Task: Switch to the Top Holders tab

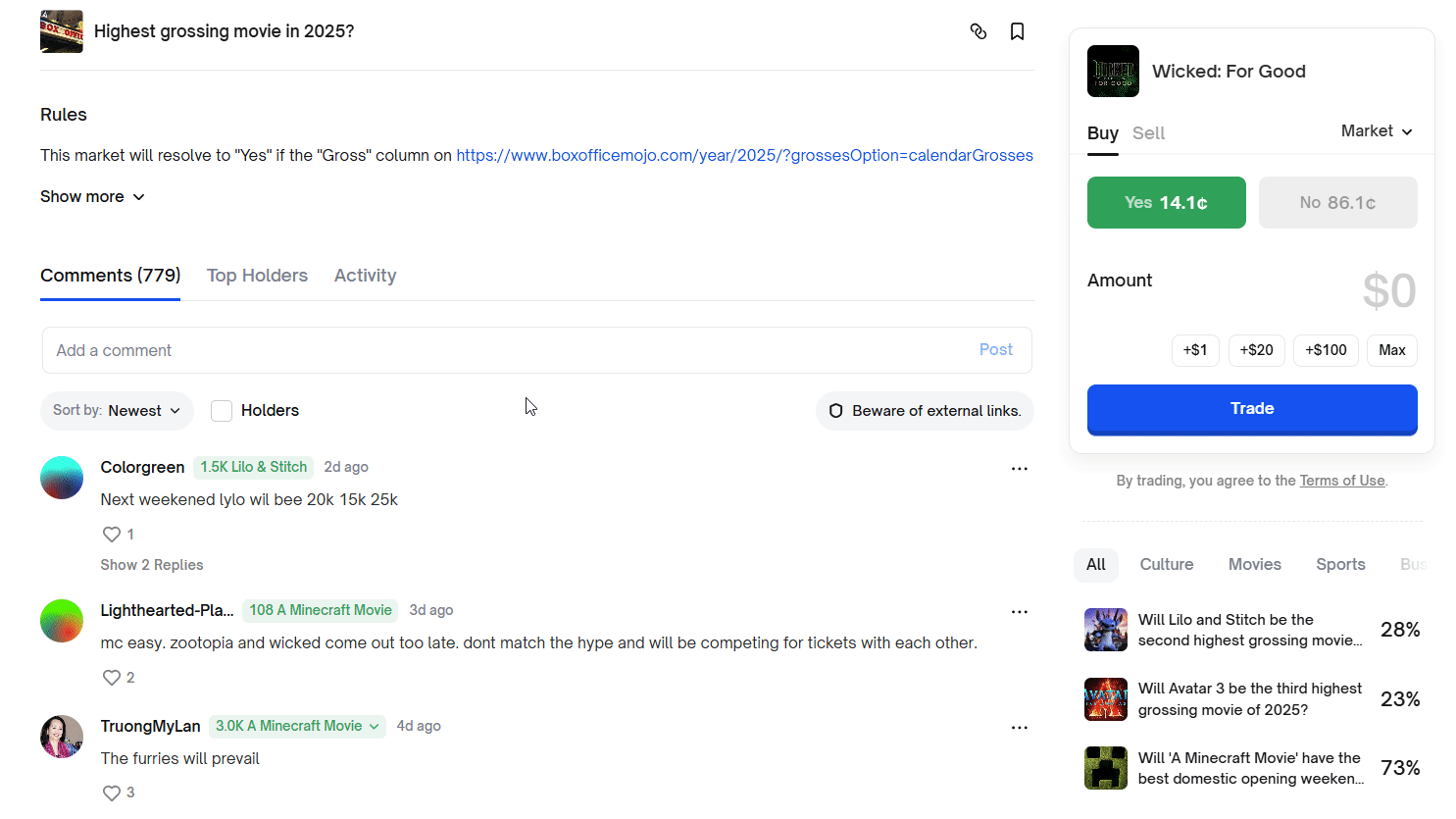Action: [x=257, y=276]
